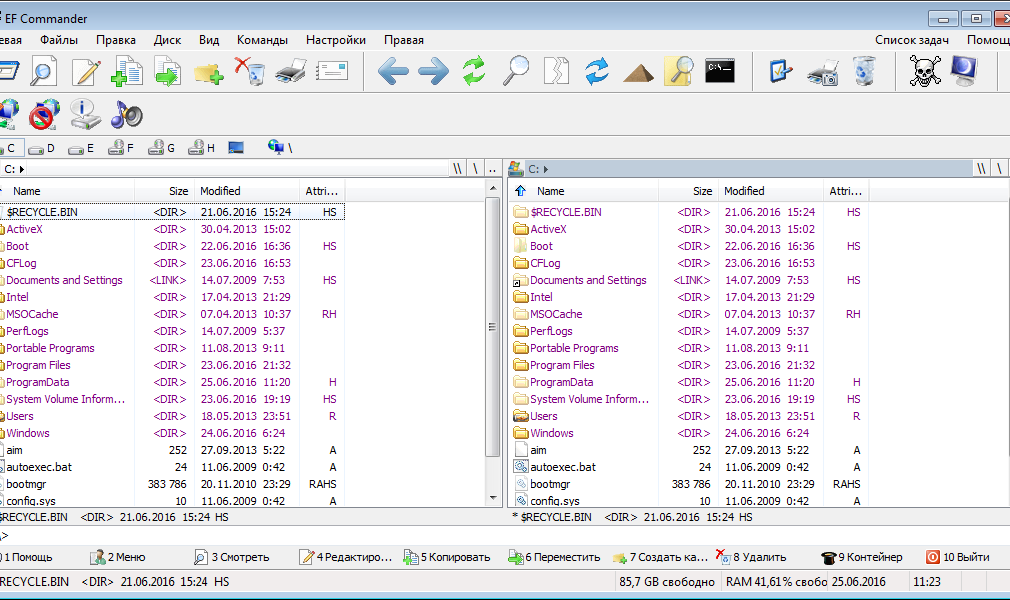This screenshot has width=1010, height=600.
Task: Switch to drive D
Action: click(x=42, y=148)
